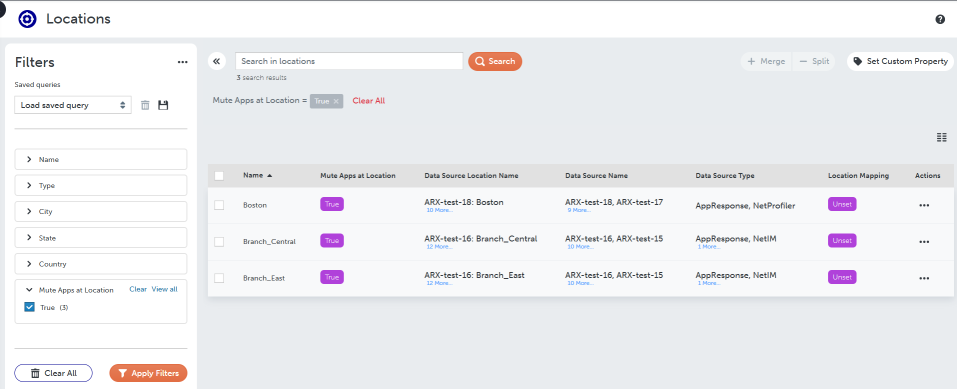Remove the True filter chip
Screen dimensions: 957x389
tap(336, 101)
